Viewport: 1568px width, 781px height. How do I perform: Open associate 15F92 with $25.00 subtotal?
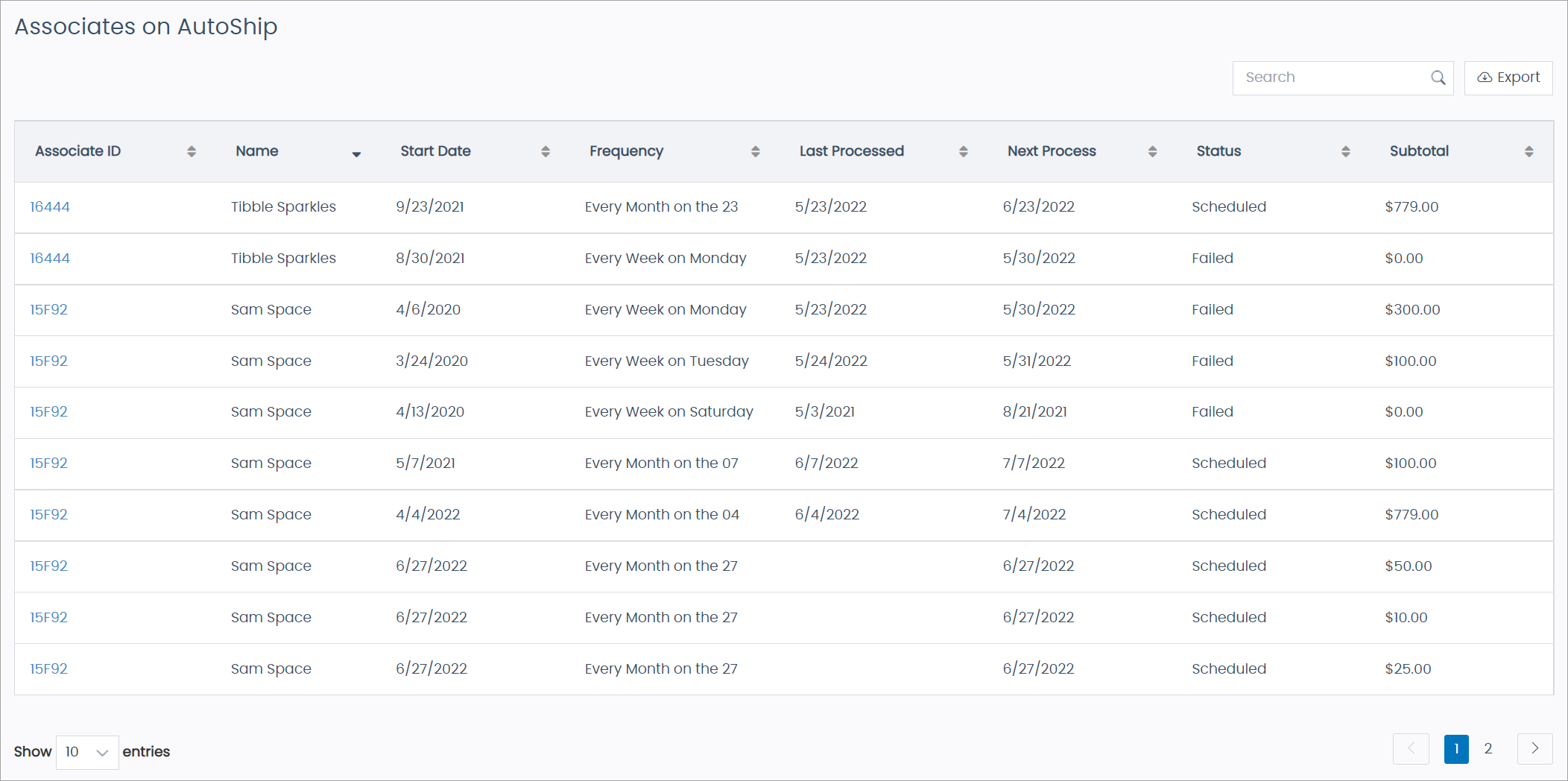(x=48, y=668)
